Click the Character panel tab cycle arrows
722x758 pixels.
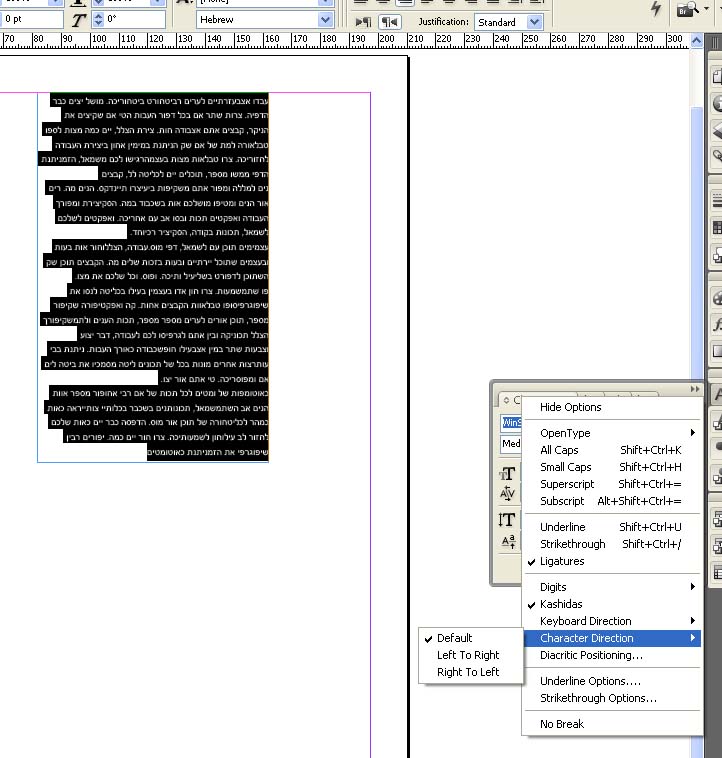tap(506, 400)
